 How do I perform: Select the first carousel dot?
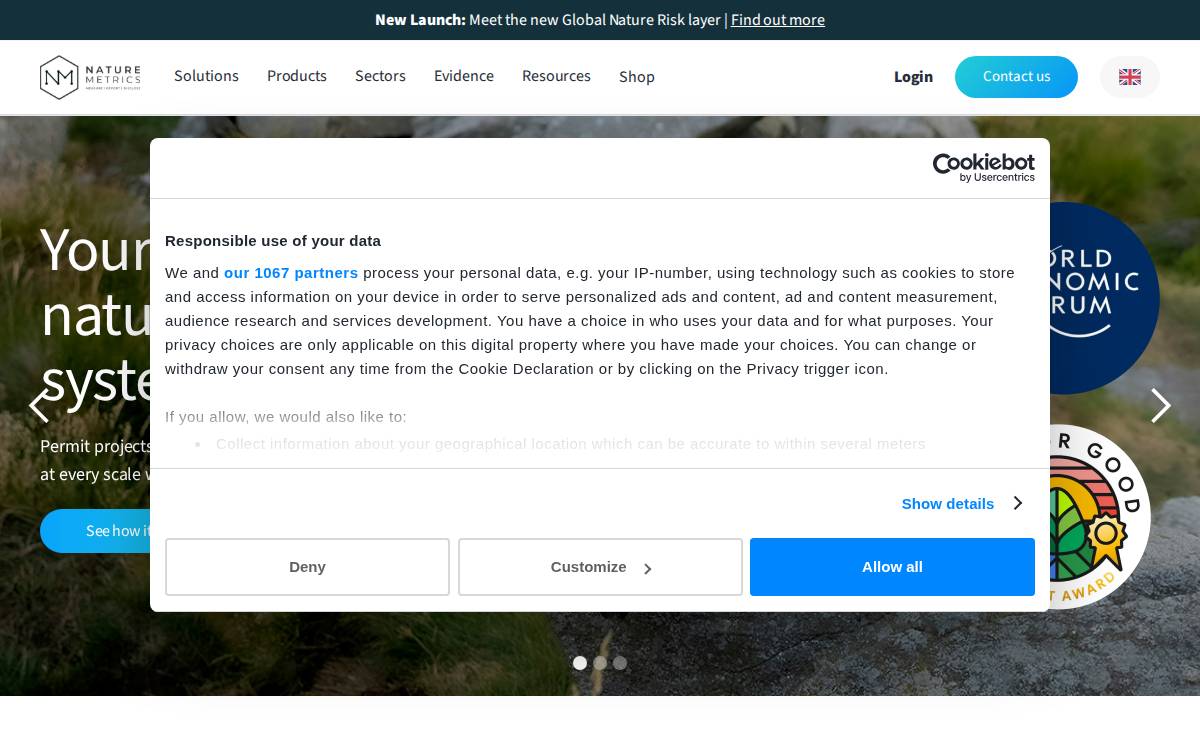(580, 663)
